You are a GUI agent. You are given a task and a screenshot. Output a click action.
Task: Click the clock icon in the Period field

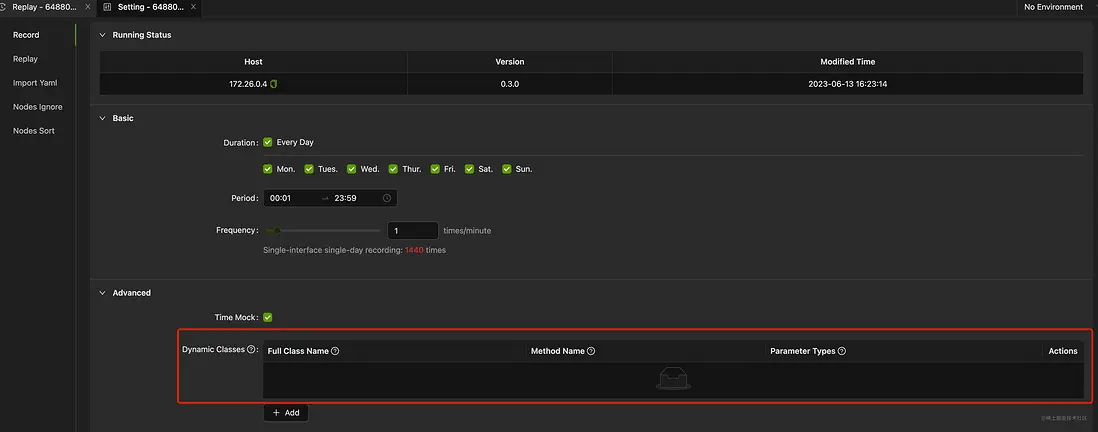(387, 198)
